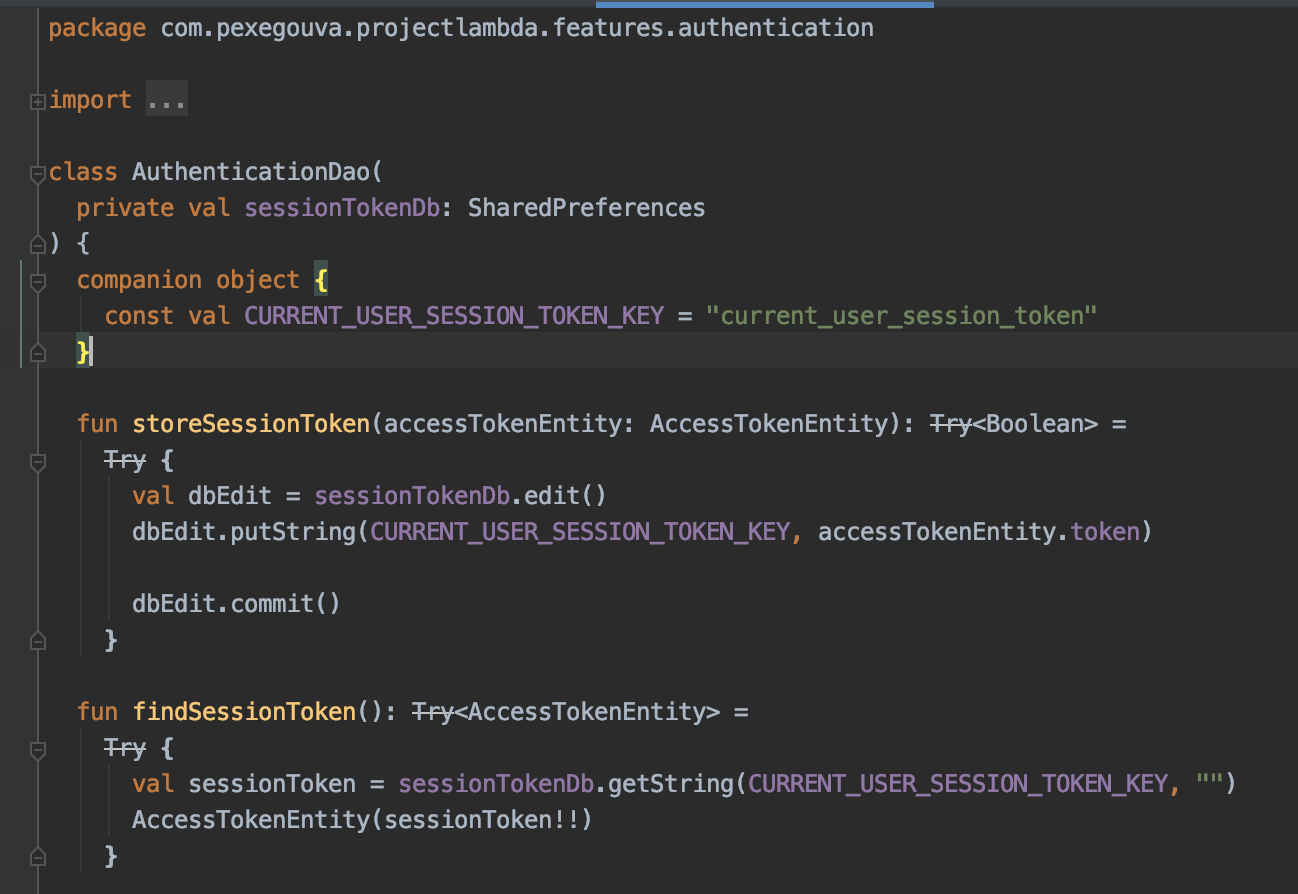Click the highlighted closing brace of companion object
The height and width of the screenshot is (894, 1298).
[x=84, y=351]
